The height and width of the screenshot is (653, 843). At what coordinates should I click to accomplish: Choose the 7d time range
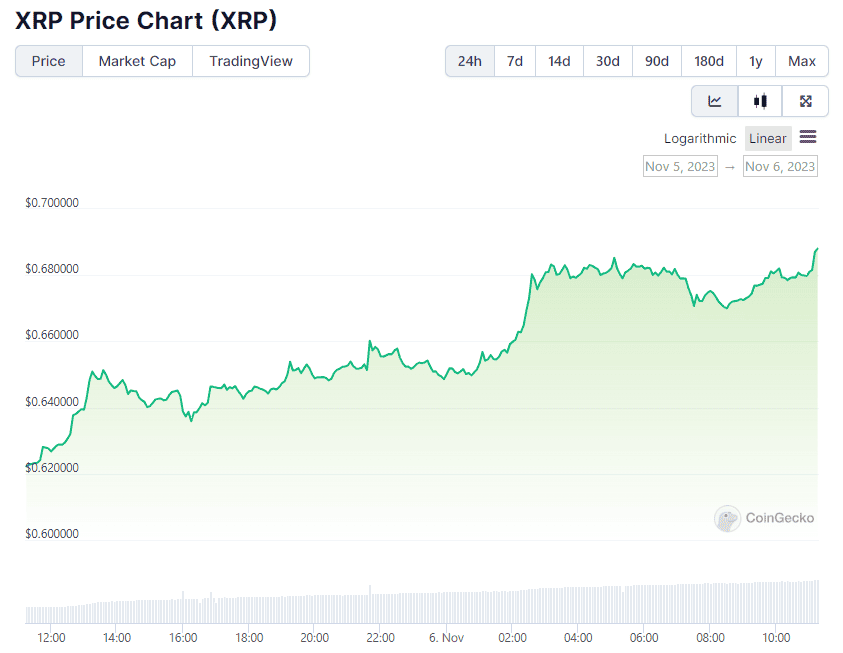click(x=515, y=61)
